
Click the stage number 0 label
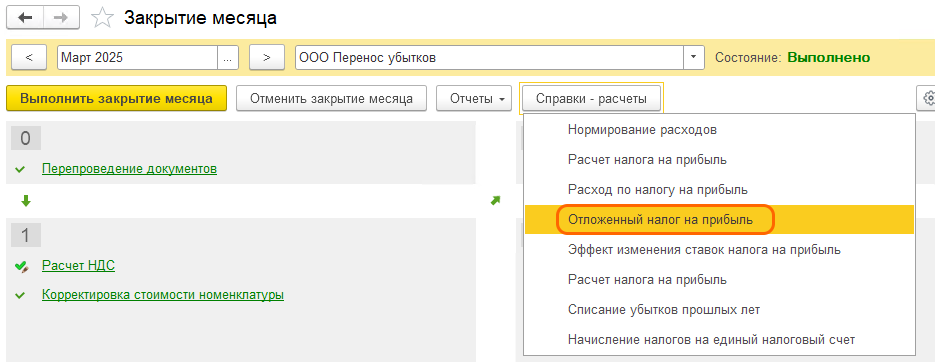click(x=26, y=138)
